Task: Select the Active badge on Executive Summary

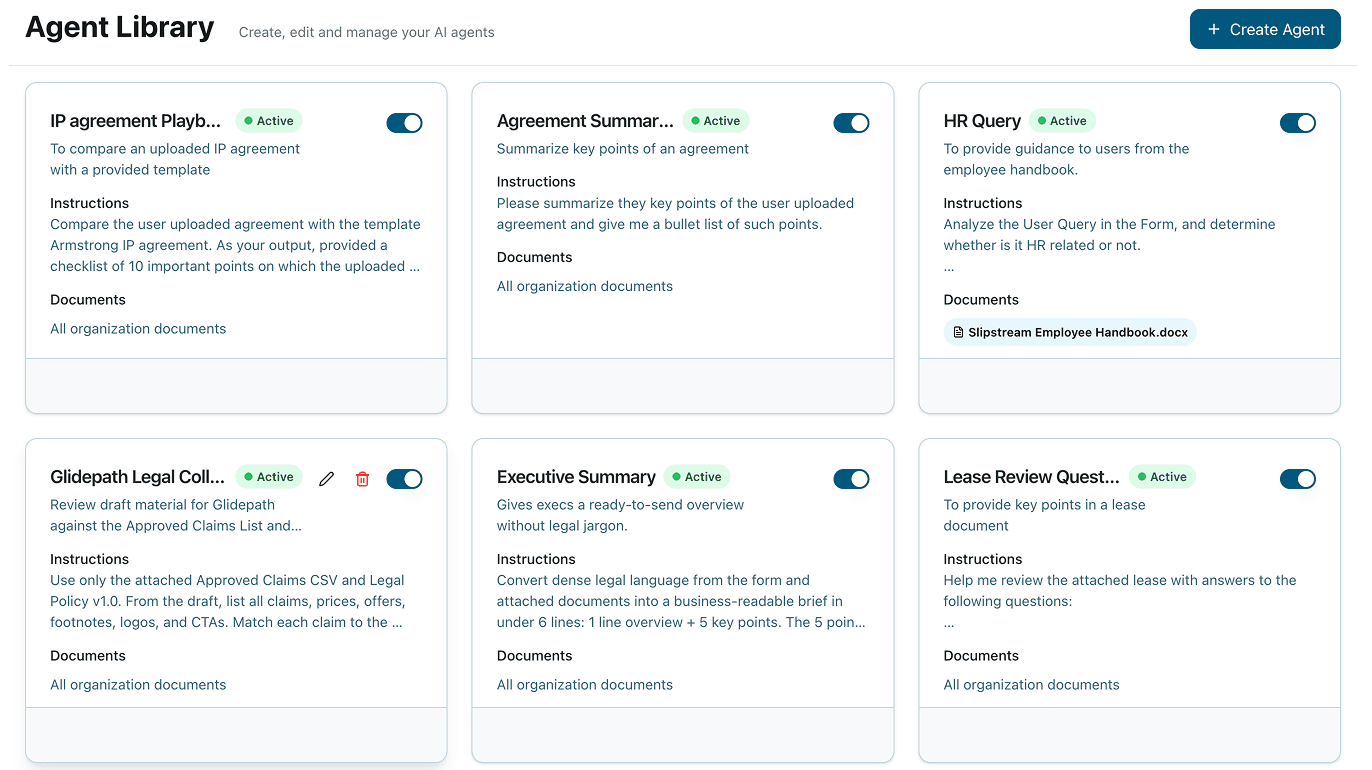Action: coord(697,477)
